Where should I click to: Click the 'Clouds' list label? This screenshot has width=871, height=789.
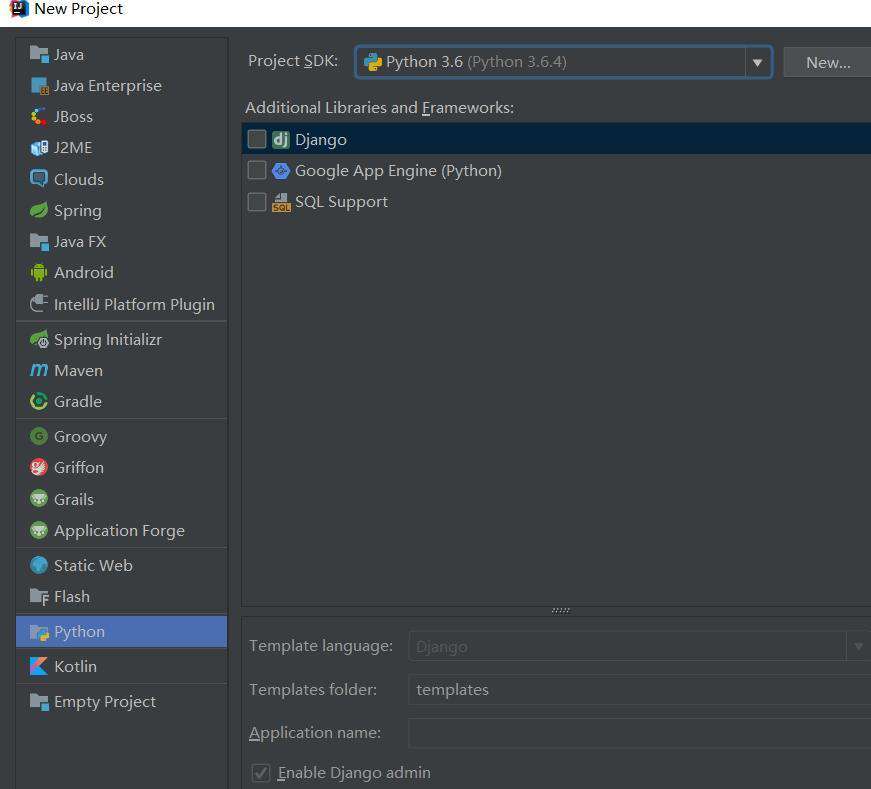(79, 179)
